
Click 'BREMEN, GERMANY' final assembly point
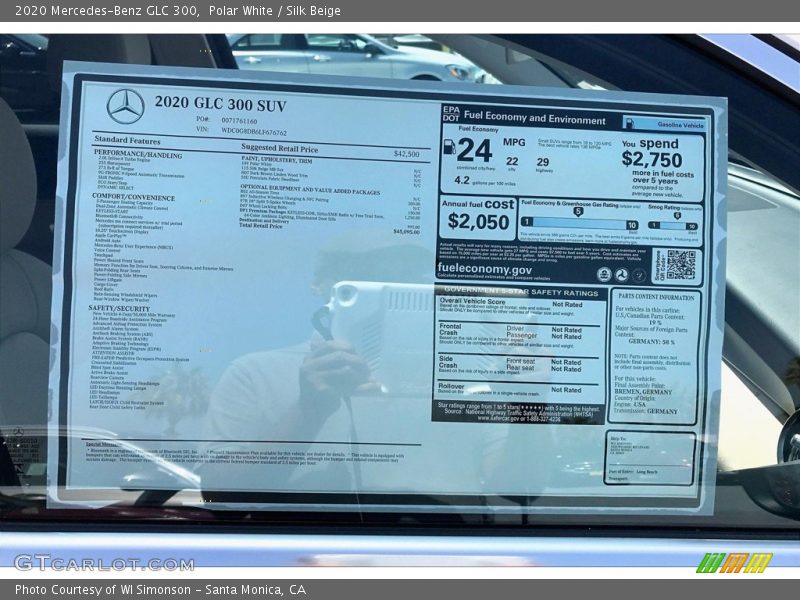click(643, 392)
